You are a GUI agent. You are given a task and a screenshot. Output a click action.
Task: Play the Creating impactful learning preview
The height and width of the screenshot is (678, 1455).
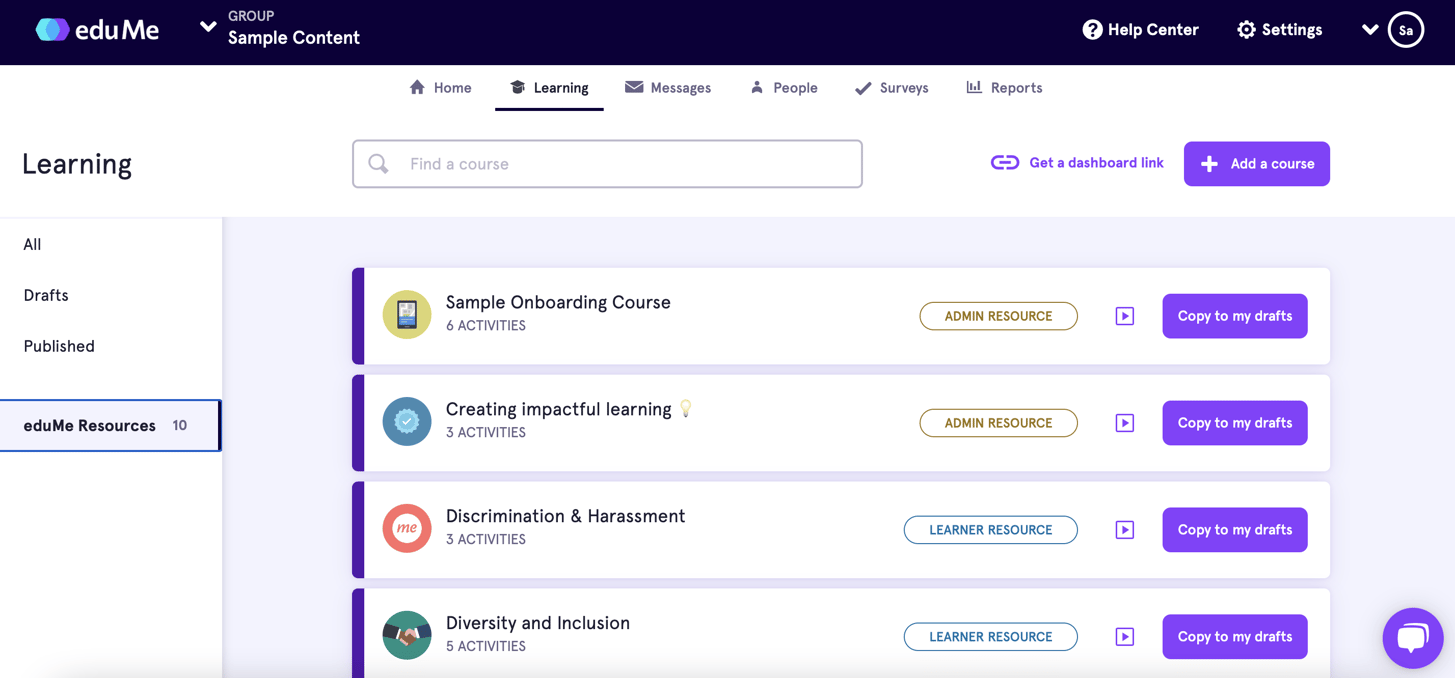[1124, 423]
